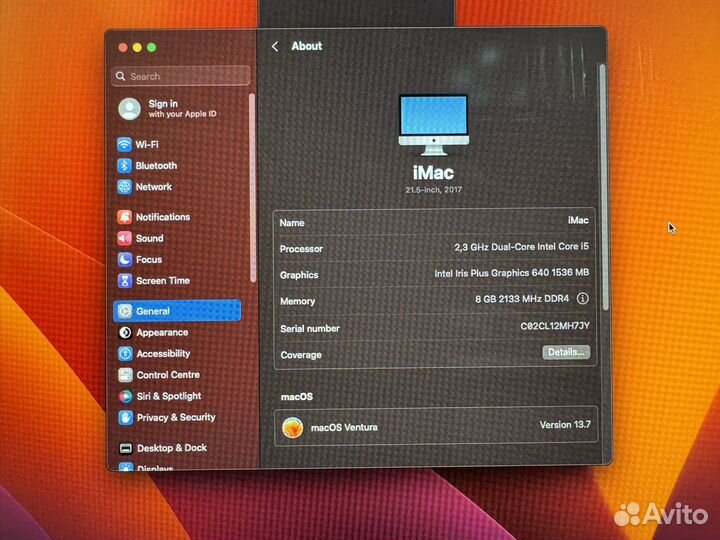Click the Apple ID avatar icon

pos(129,109)
